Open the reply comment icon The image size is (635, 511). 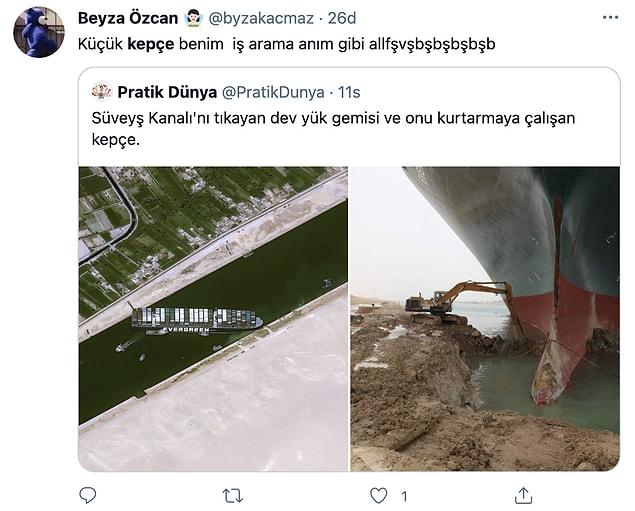pyautogui.click(x=87, y=495)
